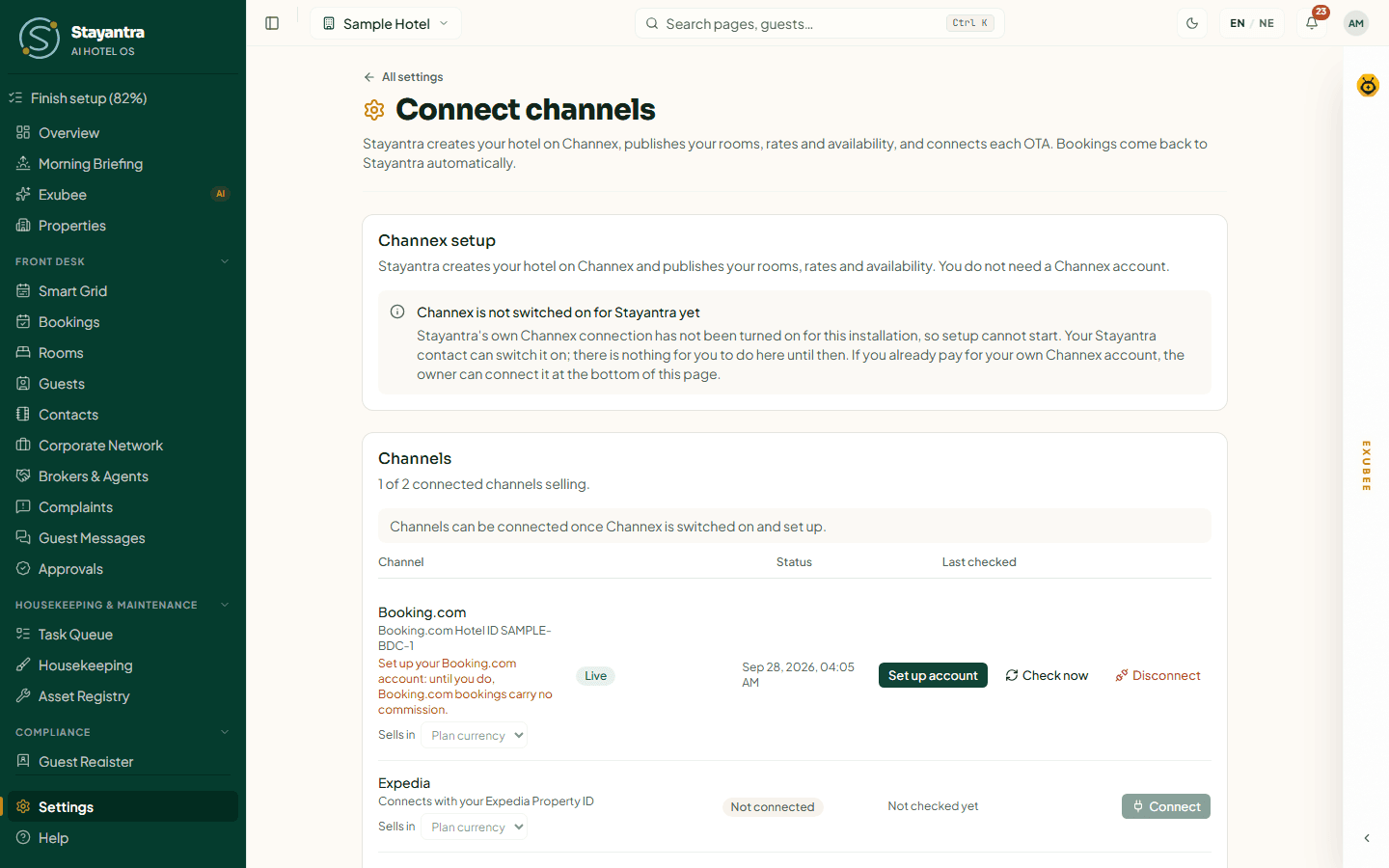Toggle the sidebar panel icon

point(272,23)
